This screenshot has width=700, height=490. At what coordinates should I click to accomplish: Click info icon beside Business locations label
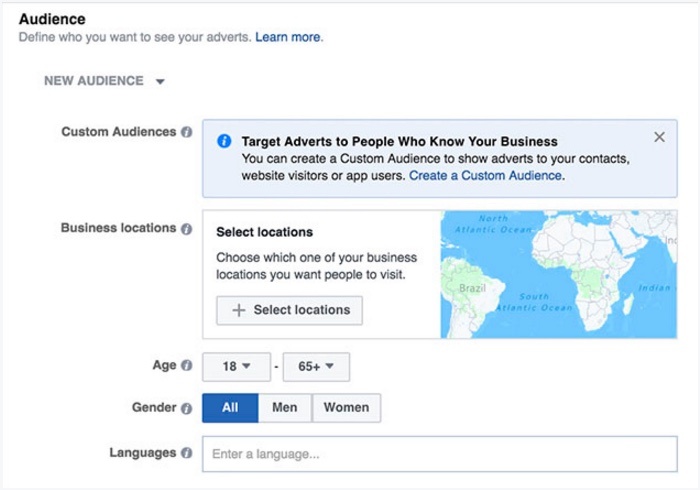coord(187,228)
